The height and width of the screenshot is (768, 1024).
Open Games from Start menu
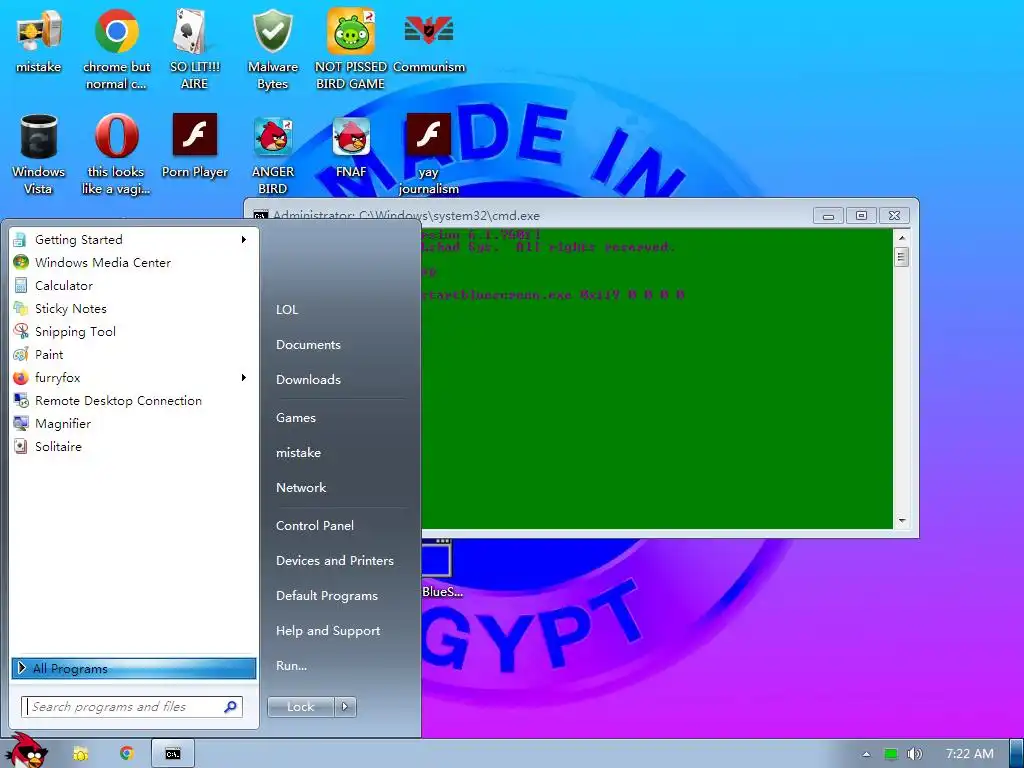(x=296, y=418)
